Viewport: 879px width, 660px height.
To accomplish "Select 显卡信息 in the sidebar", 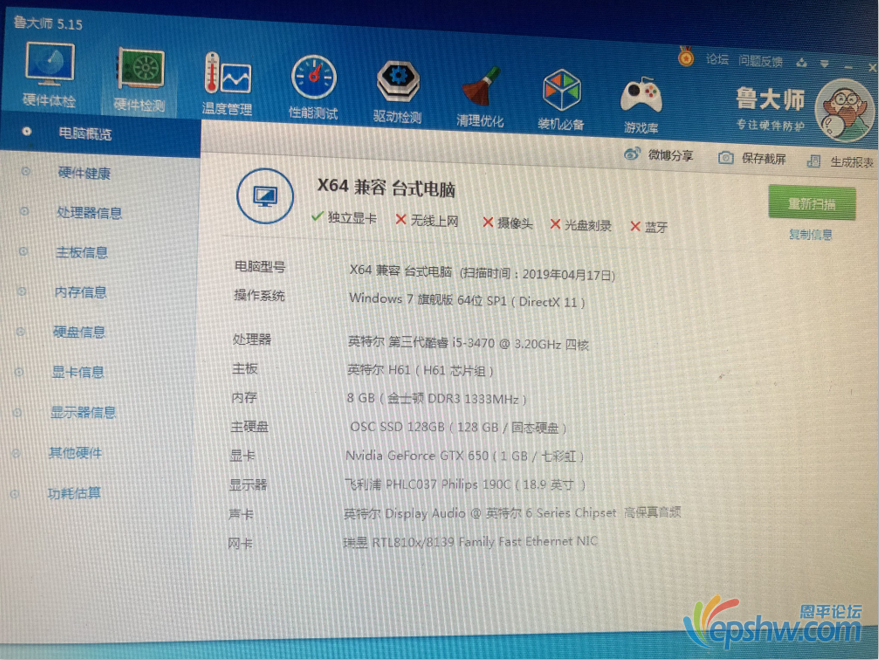I will coord(77,372).
